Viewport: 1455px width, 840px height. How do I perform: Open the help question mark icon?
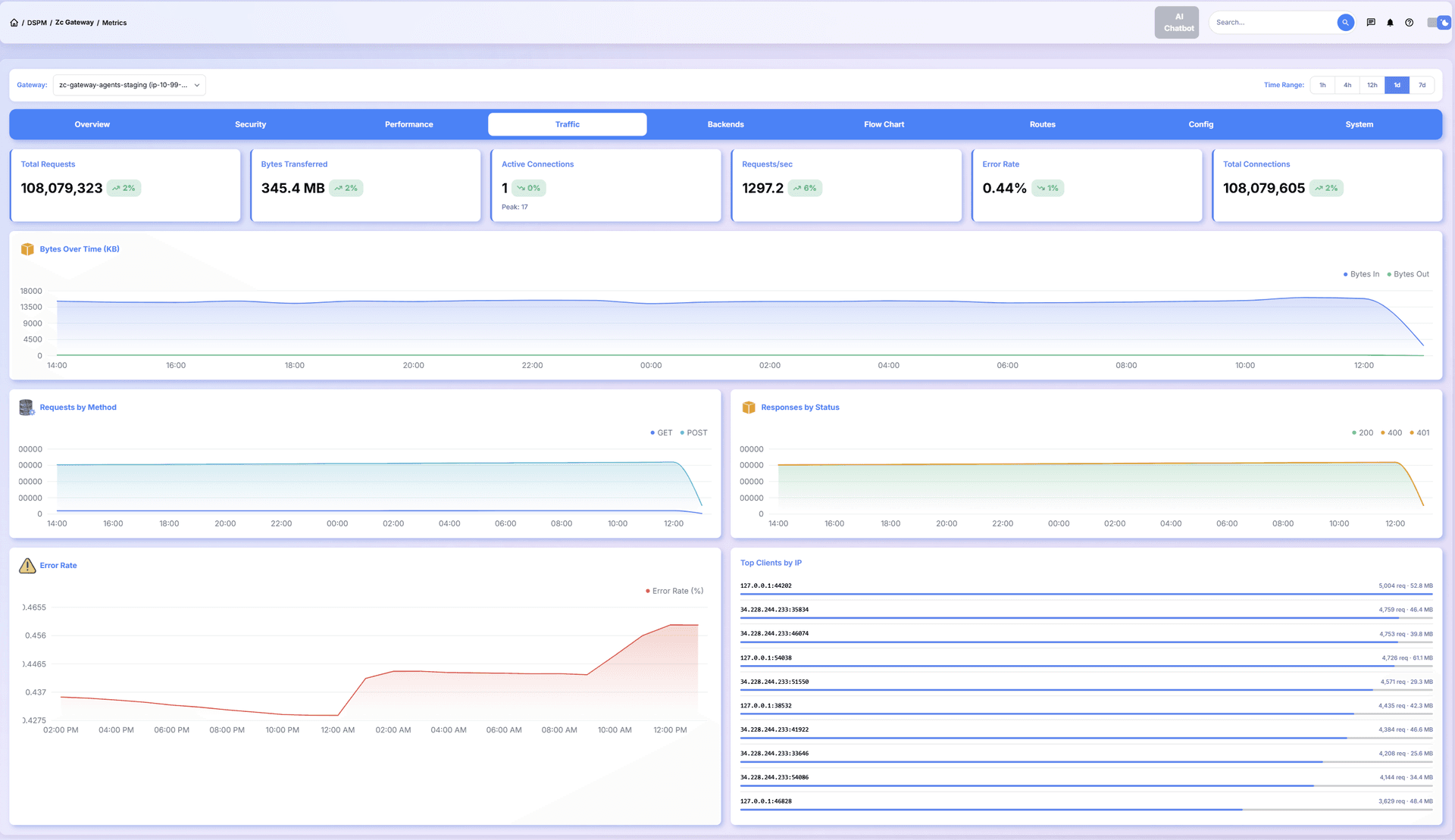pyautogui.click(x=1409, y=23)
